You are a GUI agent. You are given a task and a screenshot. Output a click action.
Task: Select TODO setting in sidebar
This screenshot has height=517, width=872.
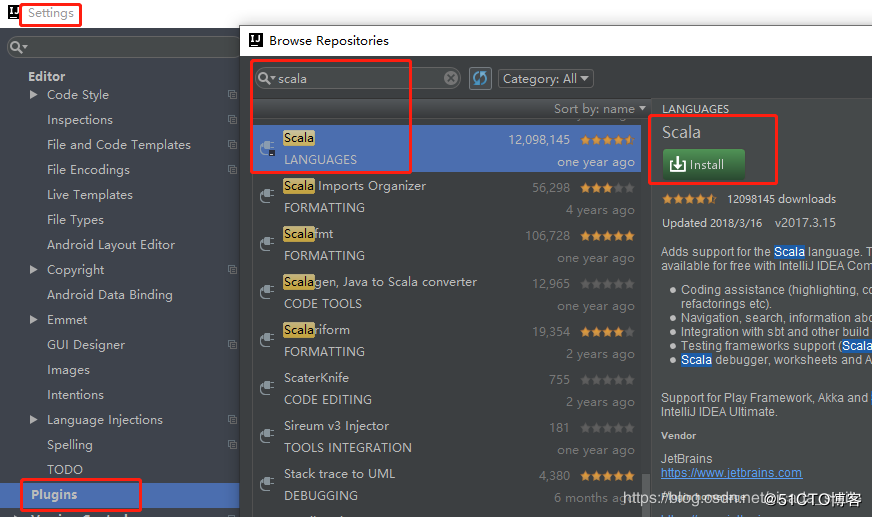click(x=65, y=470)
